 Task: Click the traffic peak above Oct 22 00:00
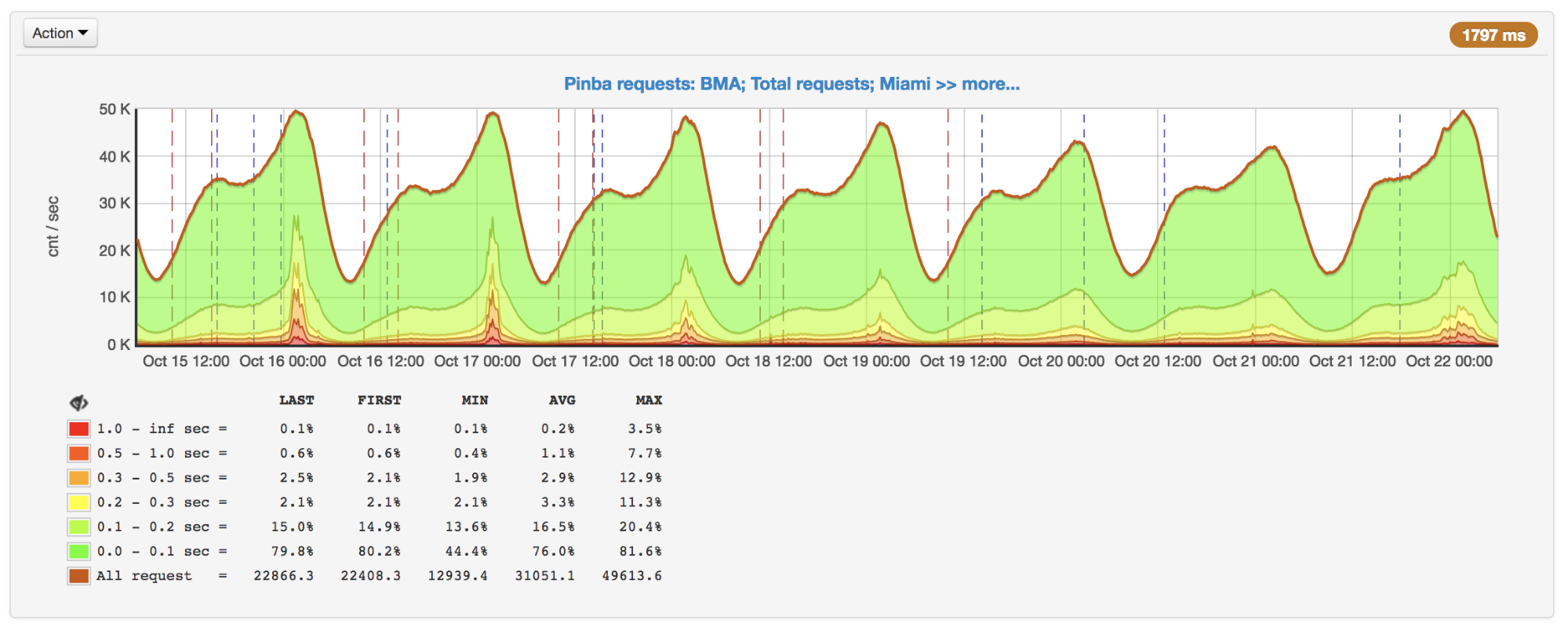click(1463, 112)
